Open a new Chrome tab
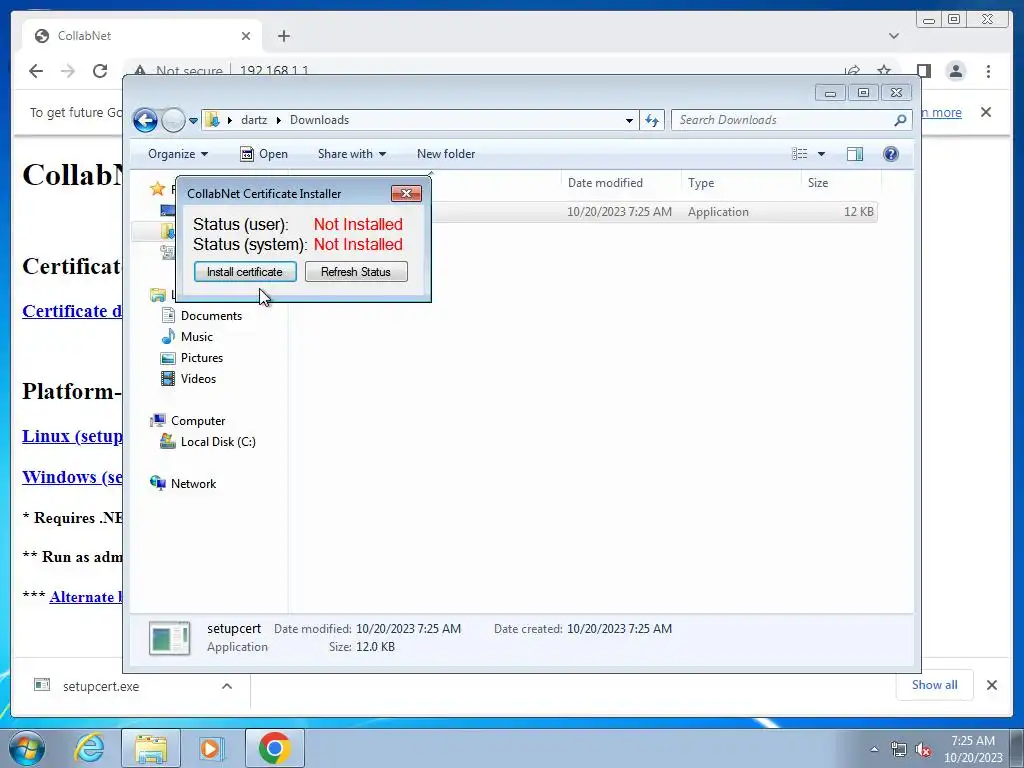The image size is (1024, 768). [283, 36]
